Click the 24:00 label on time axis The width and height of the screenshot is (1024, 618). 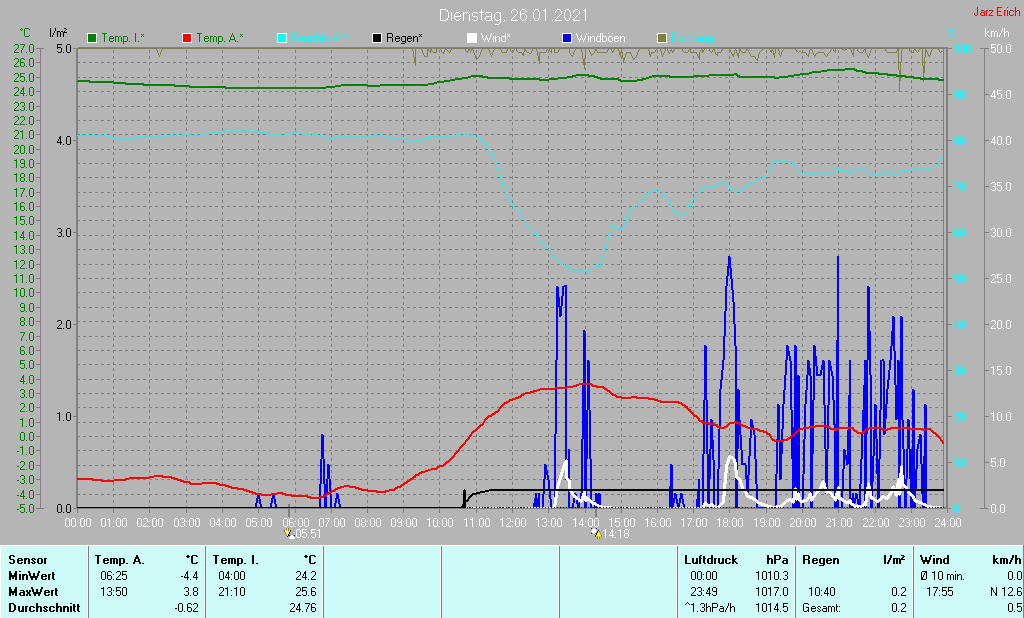tap(948, 523)
